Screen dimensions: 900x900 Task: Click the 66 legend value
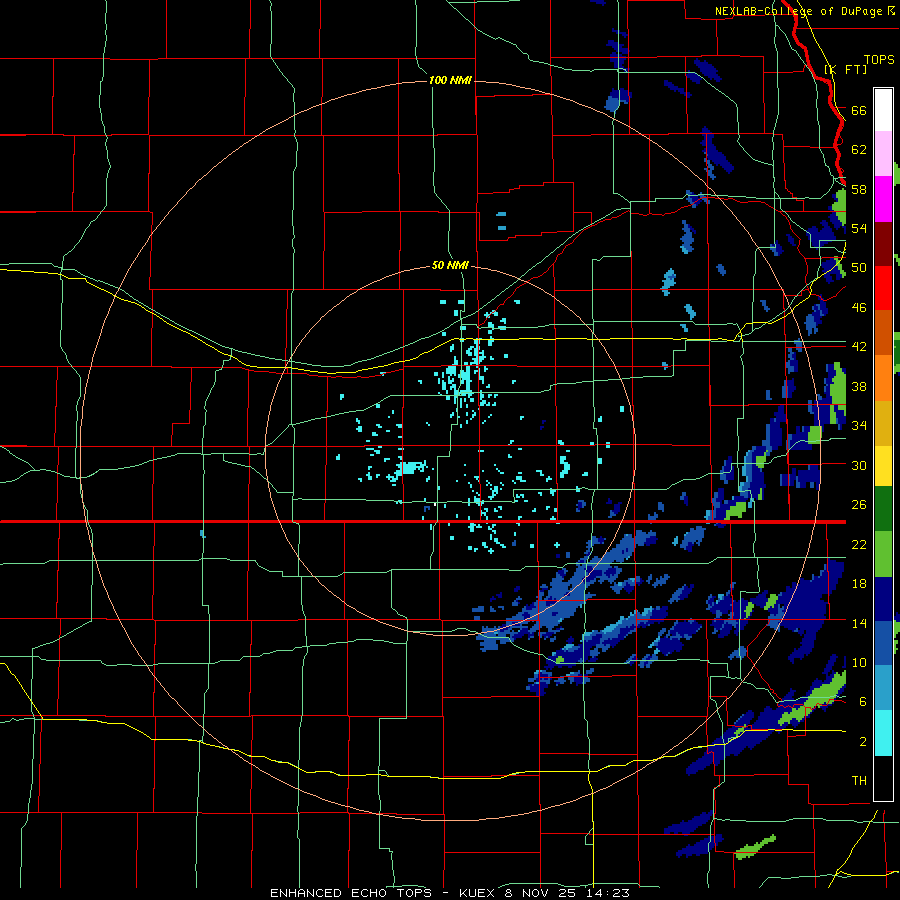click(x=859, y=110)
